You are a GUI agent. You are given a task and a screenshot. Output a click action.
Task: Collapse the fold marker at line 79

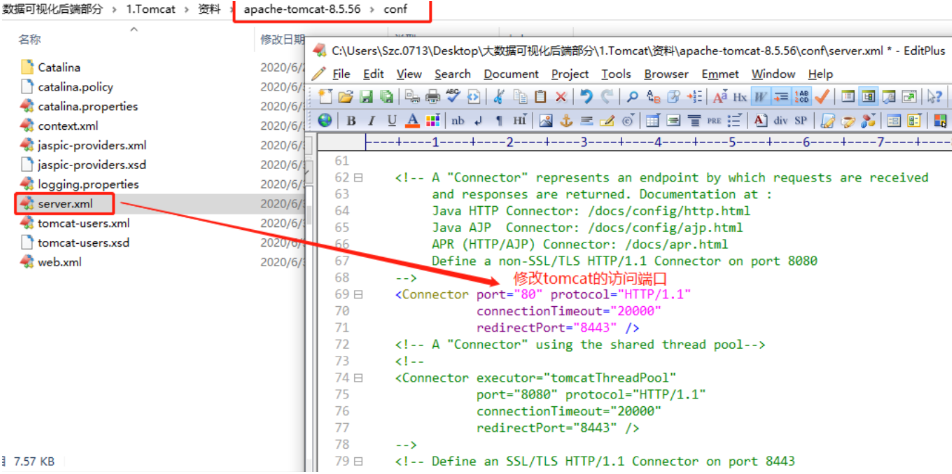[x=358, y=461]
